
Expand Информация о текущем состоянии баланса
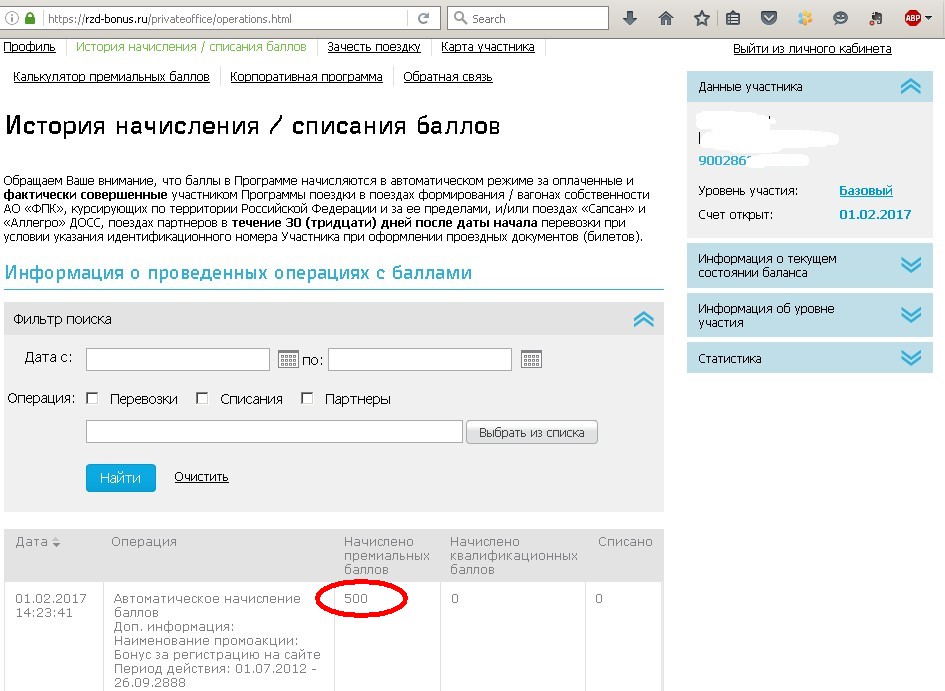pos(909,265)
